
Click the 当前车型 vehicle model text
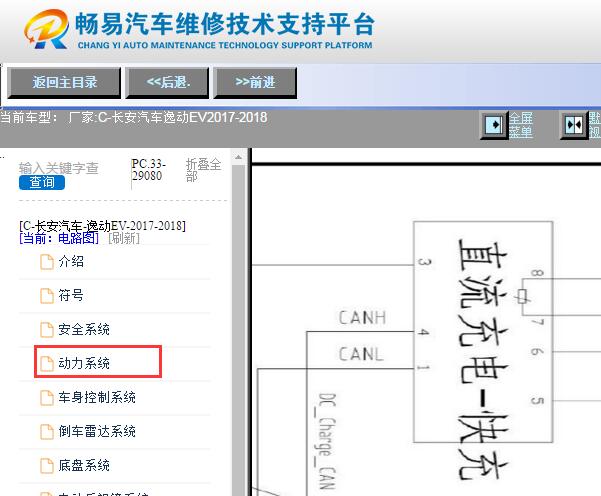[133, 117]
